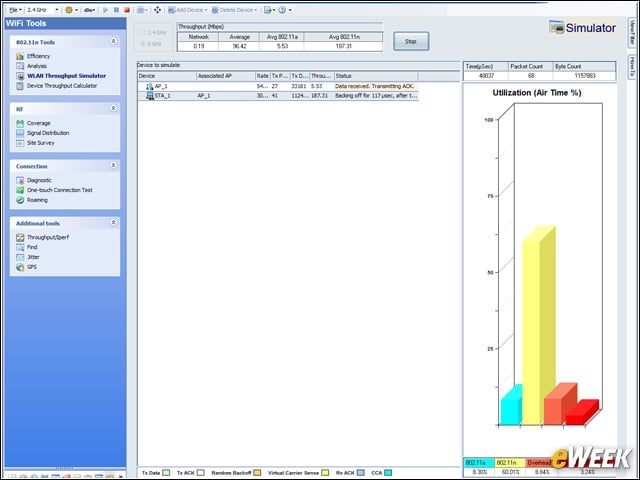
Task: Open the Device Throughput Calculator link
Action: click(x=62, y=86)
